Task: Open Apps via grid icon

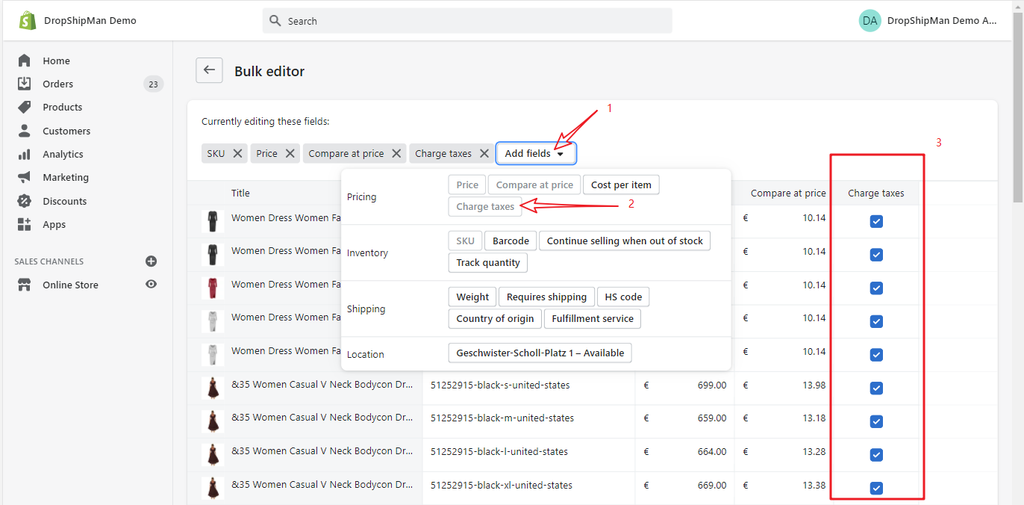Action: tap(24, 224)
